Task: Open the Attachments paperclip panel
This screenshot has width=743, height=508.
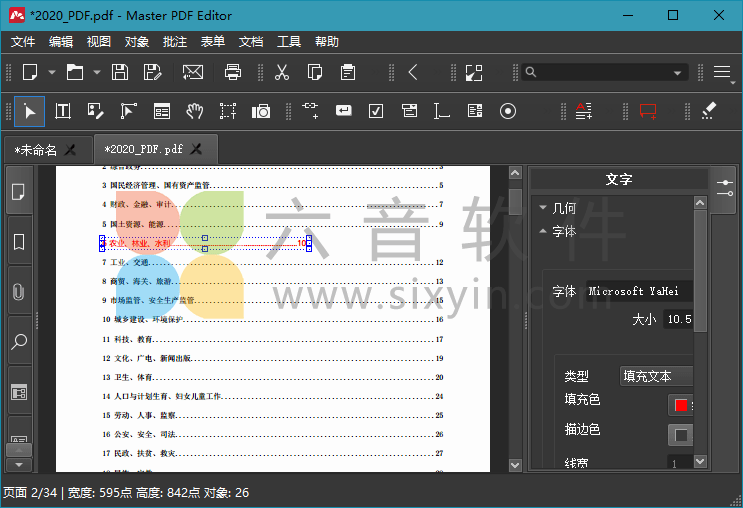Action: tap(19, 291)
